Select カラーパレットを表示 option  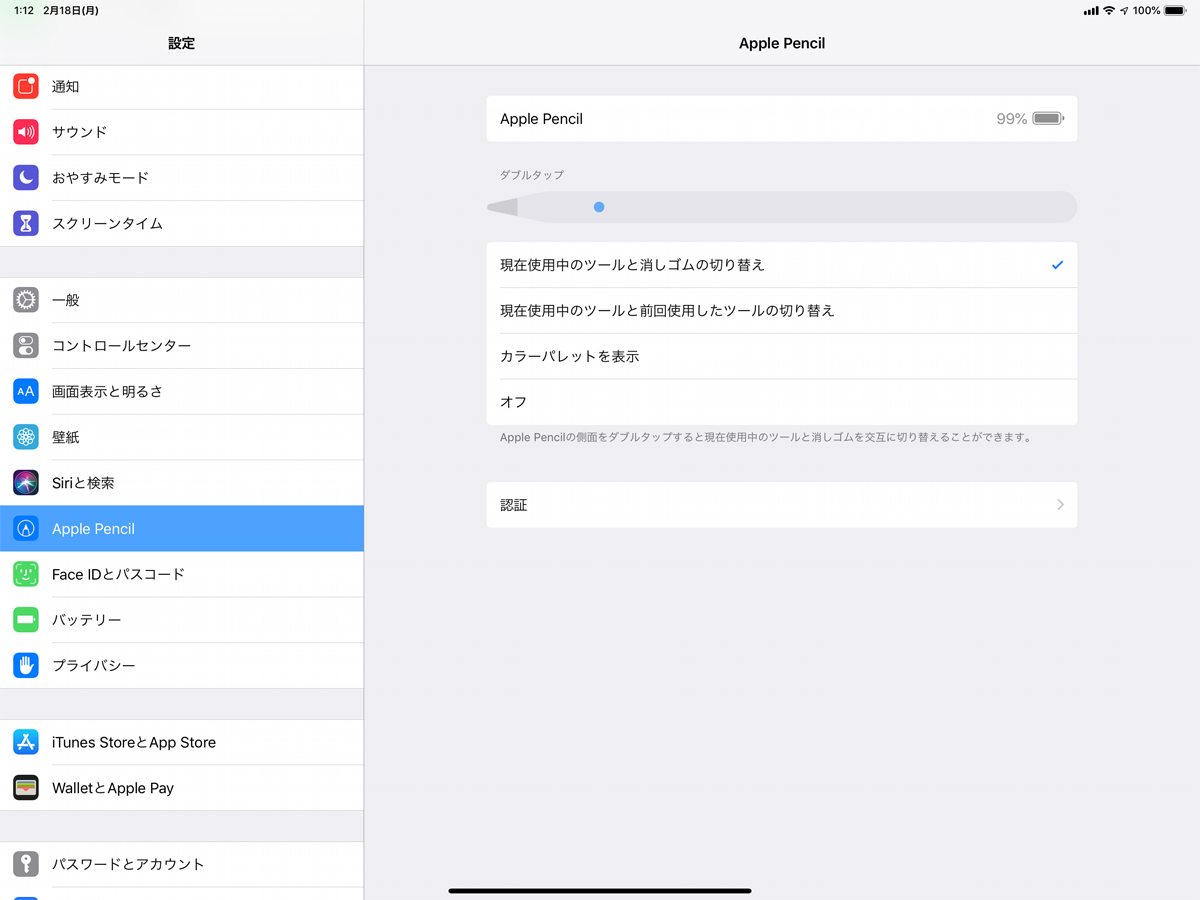782,356
